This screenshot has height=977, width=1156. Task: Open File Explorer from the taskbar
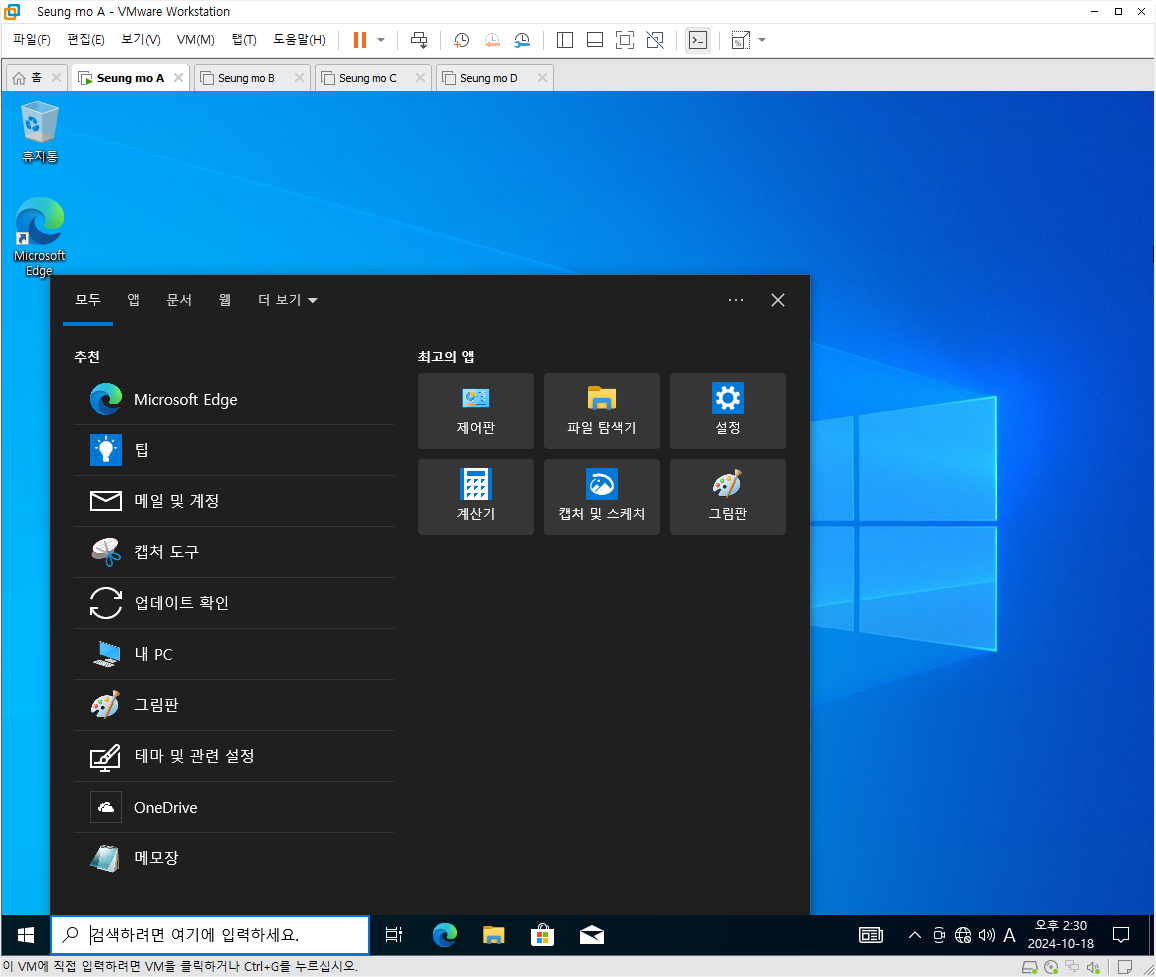(x=493, y=935)
